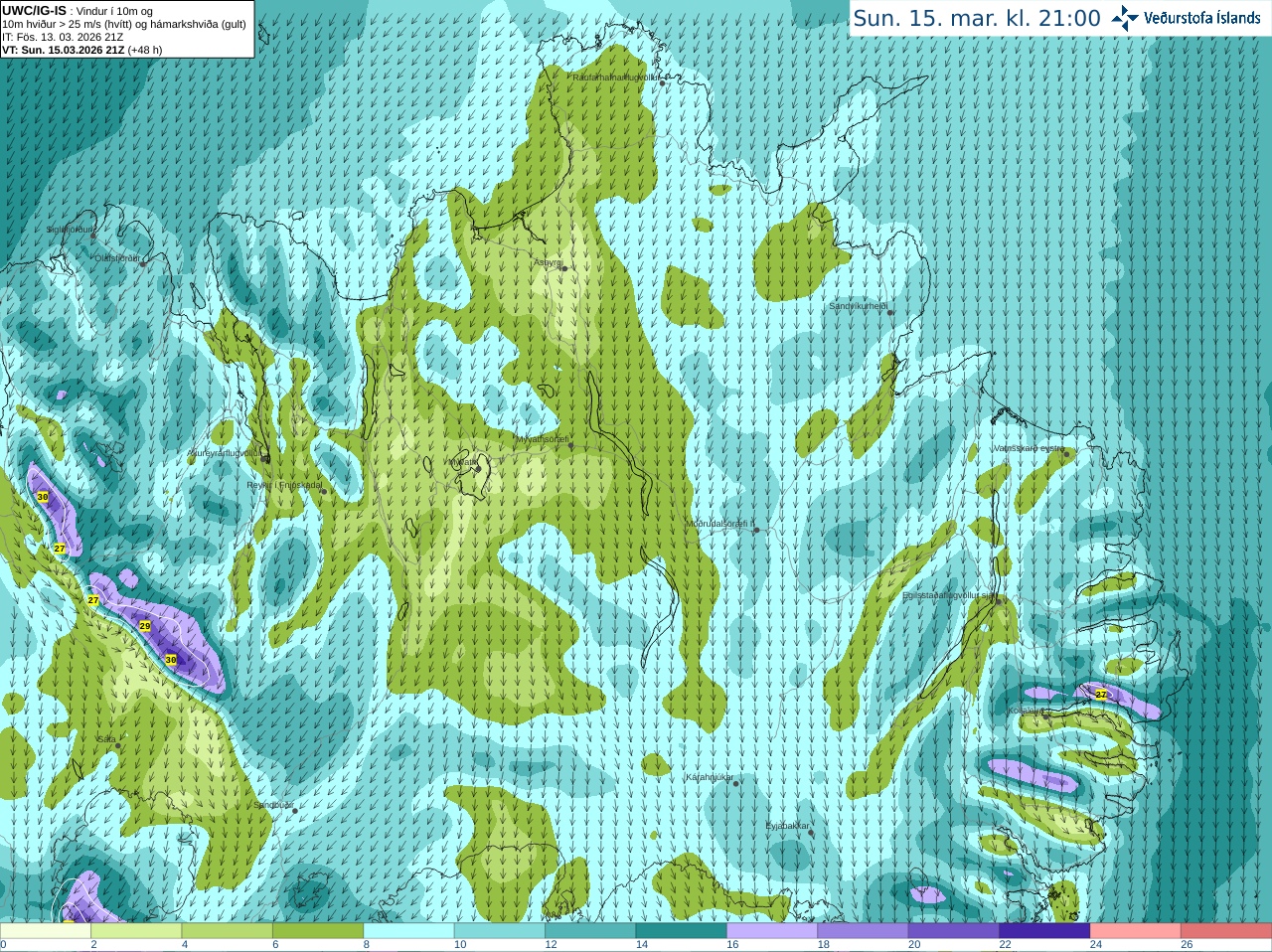Pick the 2–4 m/s legend color swatch
Image resolution: width=1272 pixels, height=952 pixels.
point(136,931)
